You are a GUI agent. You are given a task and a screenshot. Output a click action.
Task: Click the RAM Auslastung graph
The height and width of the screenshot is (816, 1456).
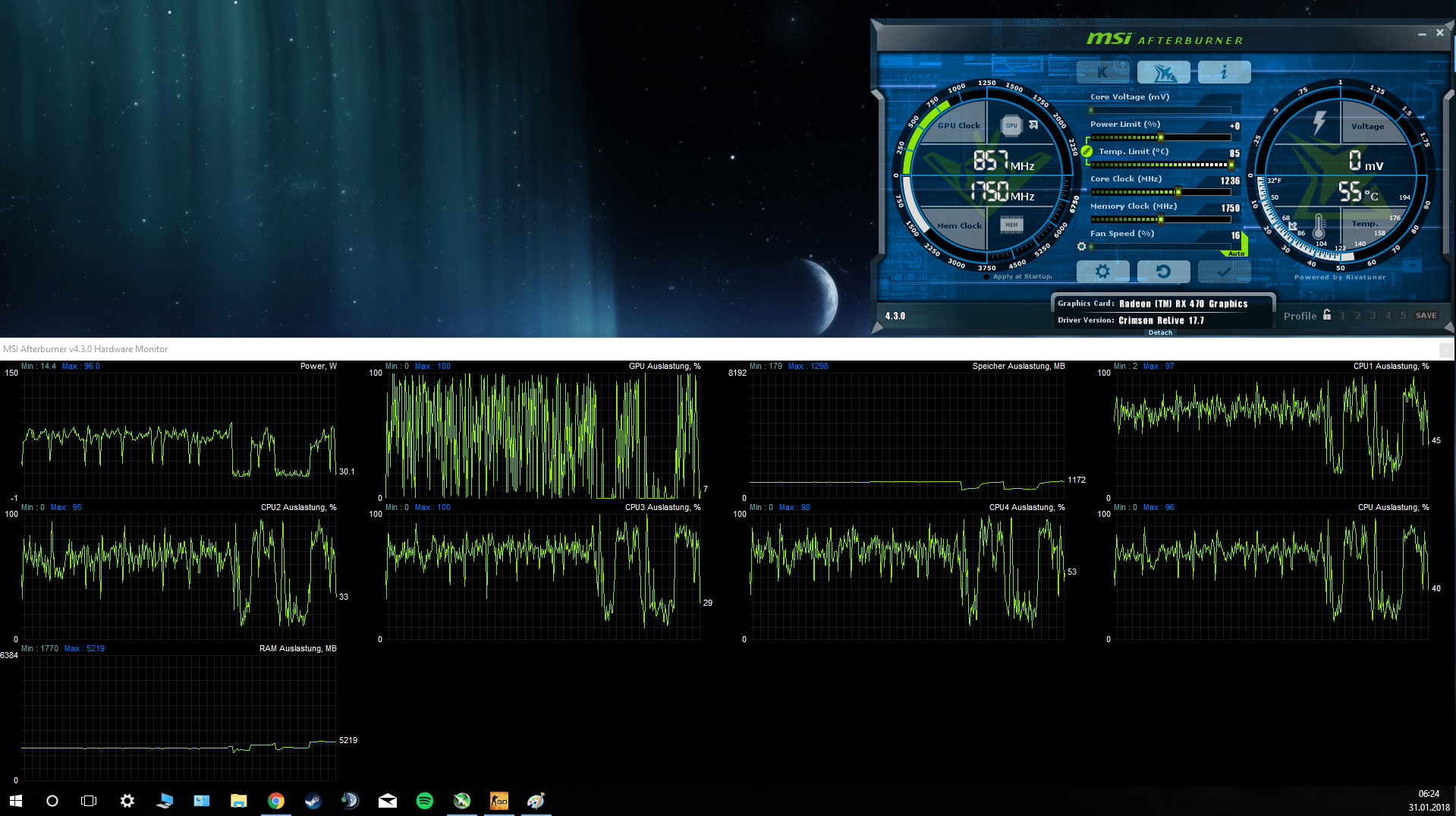[x=179, y=718]
